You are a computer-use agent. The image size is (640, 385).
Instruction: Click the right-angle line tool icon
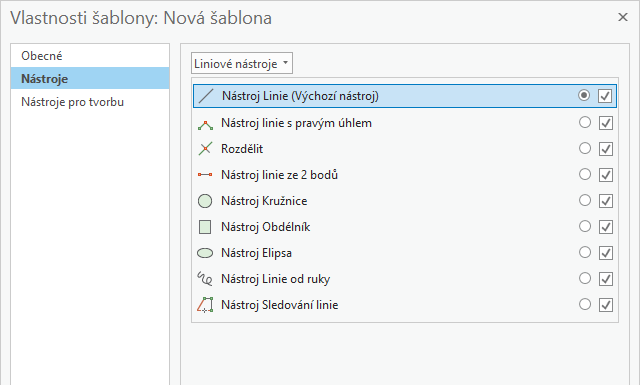pyautogui.click(x=205, y=125)
